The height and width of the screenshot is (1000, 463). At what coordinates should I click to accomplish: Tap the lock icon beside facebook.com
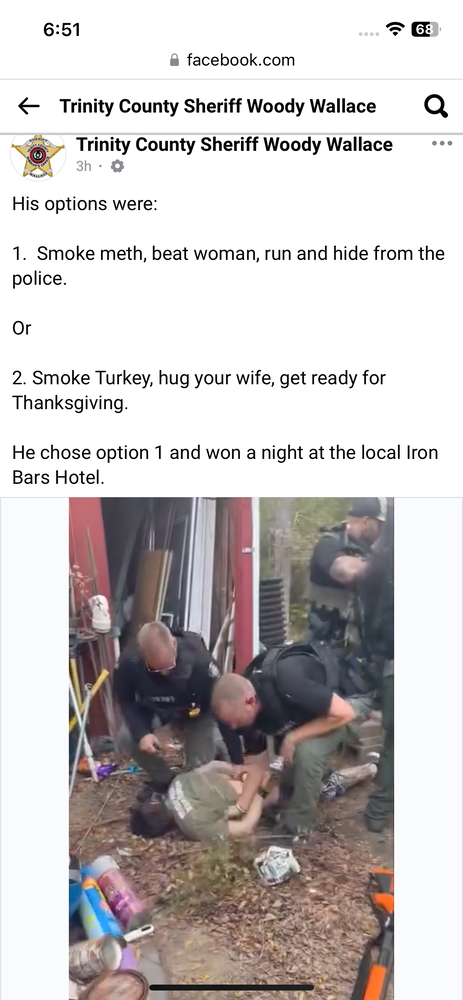click(175, 60)
